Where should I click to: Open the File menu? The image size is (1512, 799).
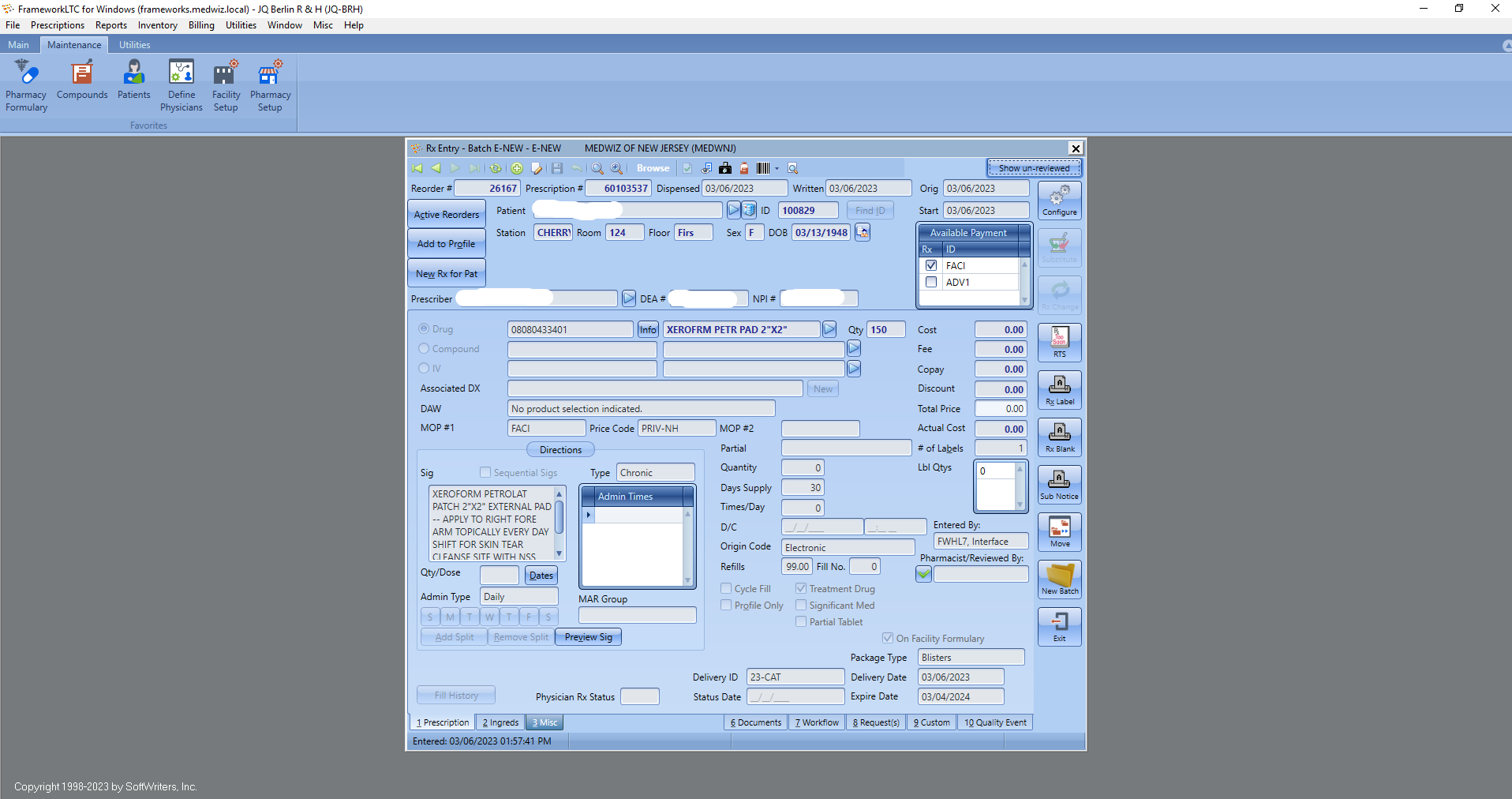click(x=13, y=25)
